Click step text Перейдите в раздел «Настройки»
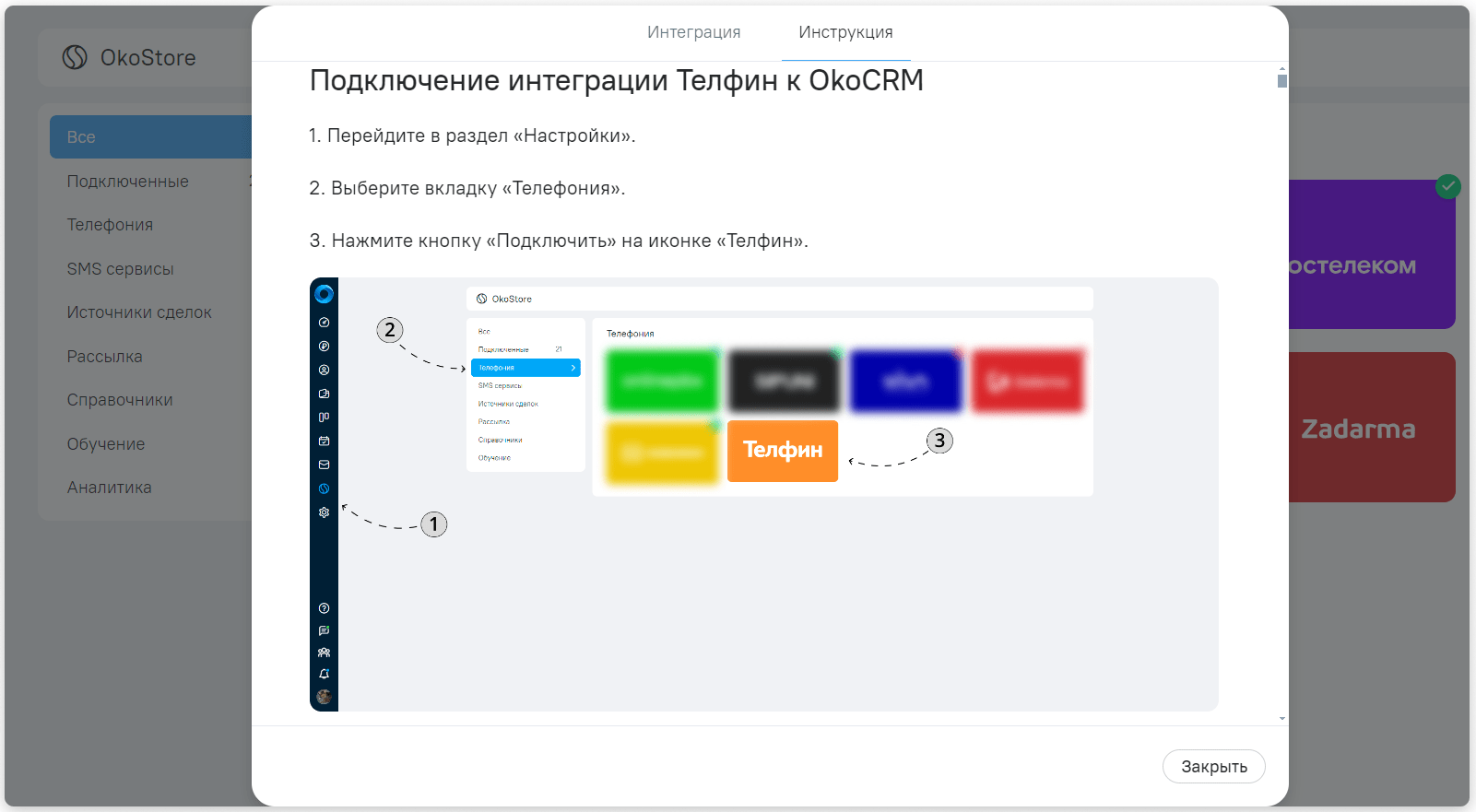 tap(472, 135)
